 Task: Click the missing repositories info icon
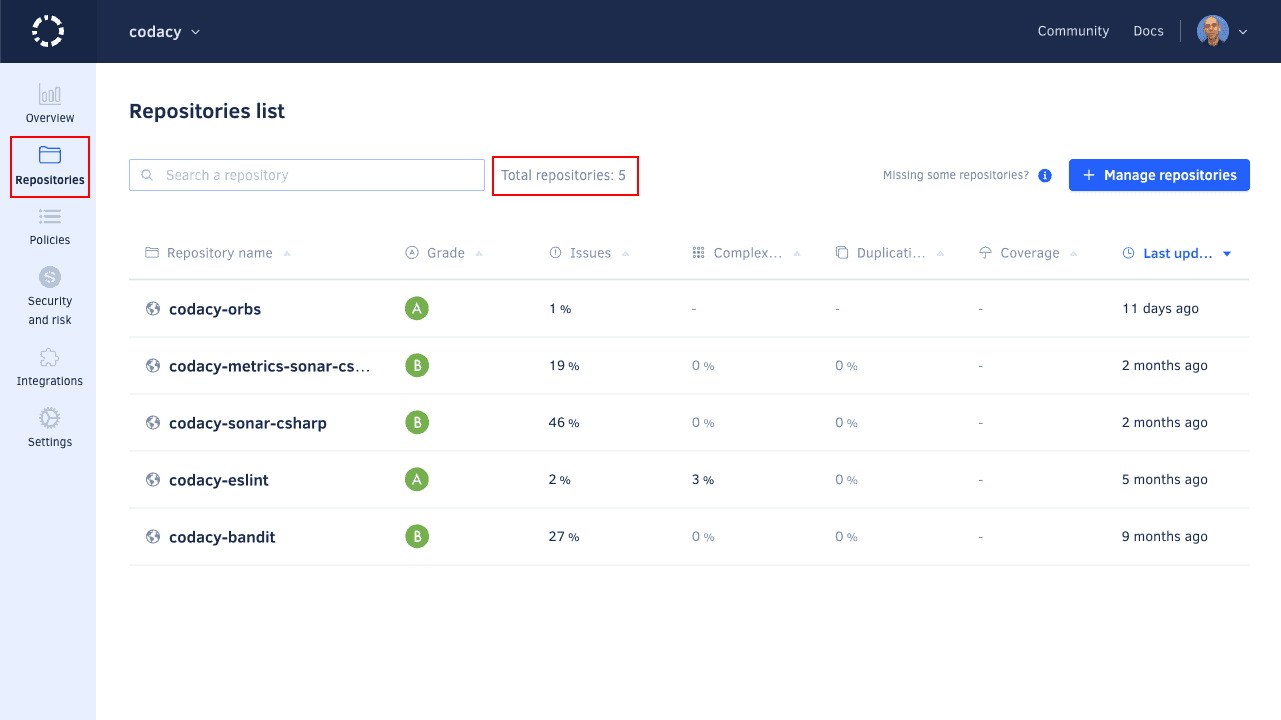[x=1045, y=175]
